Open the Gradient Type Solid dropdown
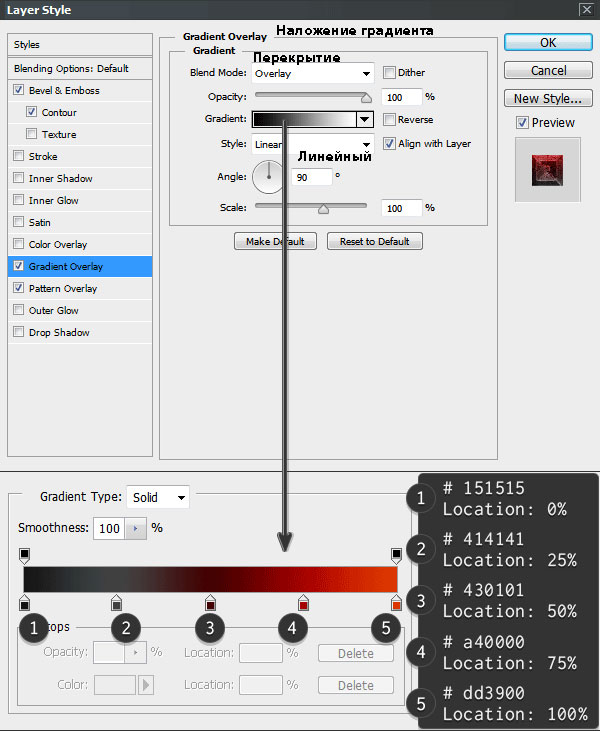Image resolution: width=600 pixels, height=731 pixels. coord(158,497)
